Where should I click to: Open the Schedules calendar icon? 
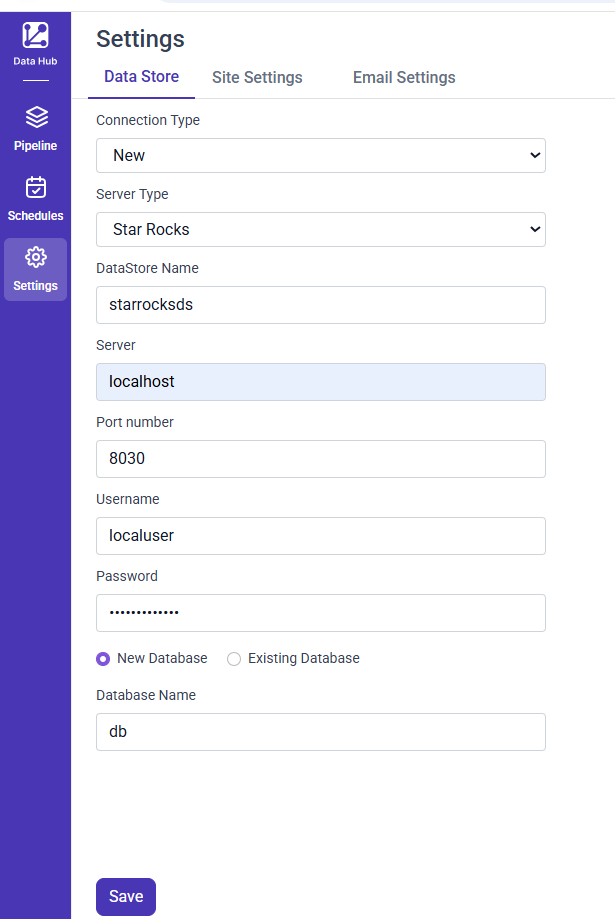(x=36, y=188)
